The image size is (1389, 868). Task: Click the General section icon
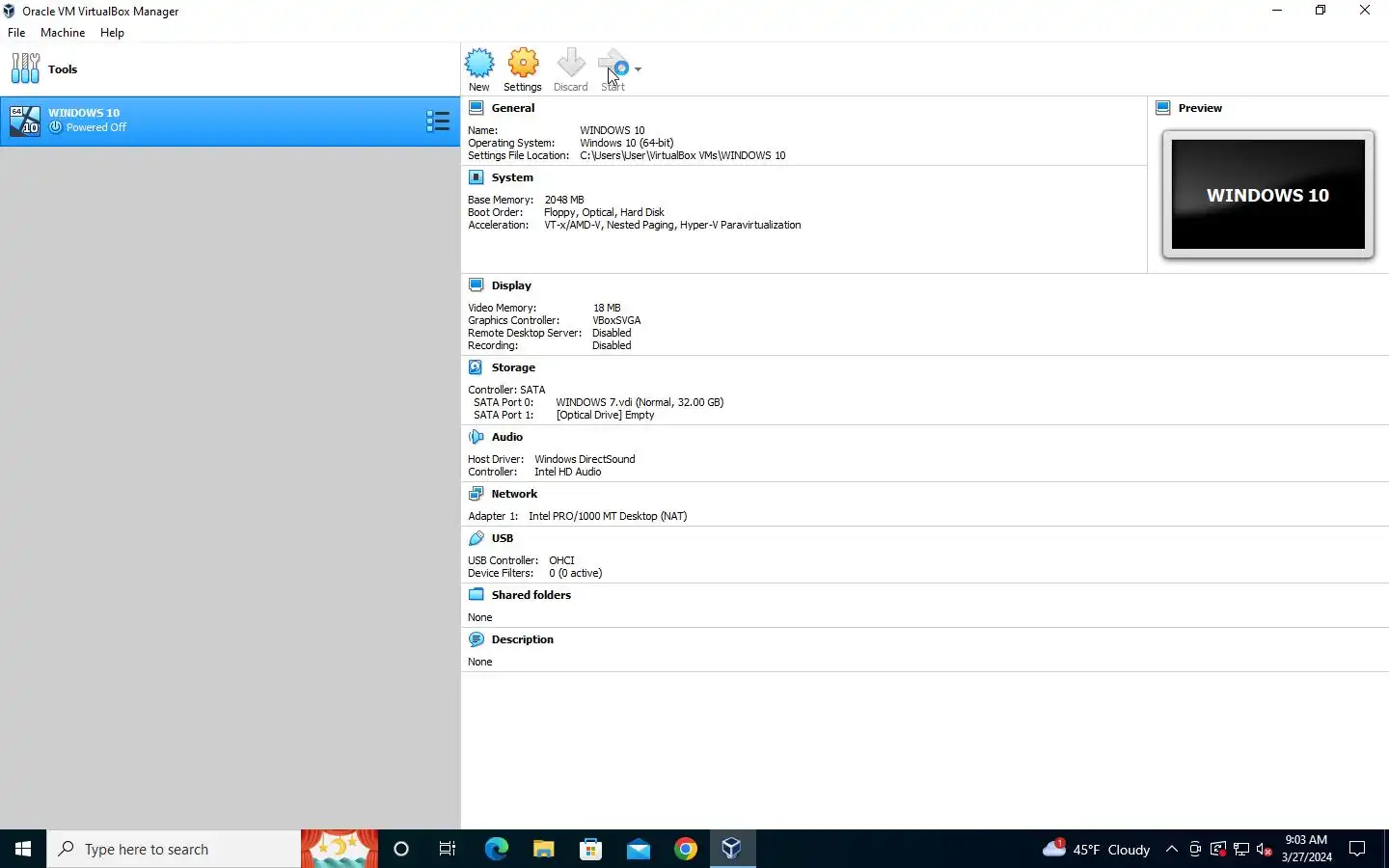(x=476, y=107)
